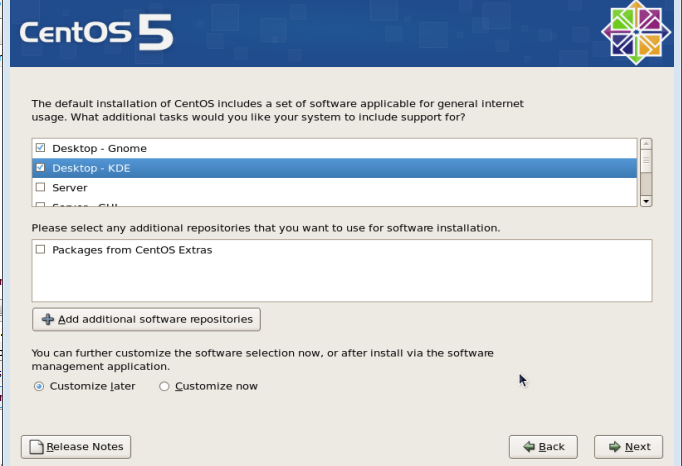Enable the Server task checkbox

tap(40, 187)
